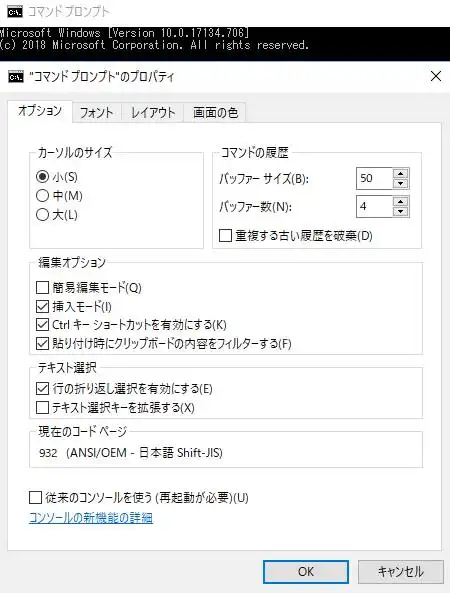Click the バッファー サイズ input field

374,178
